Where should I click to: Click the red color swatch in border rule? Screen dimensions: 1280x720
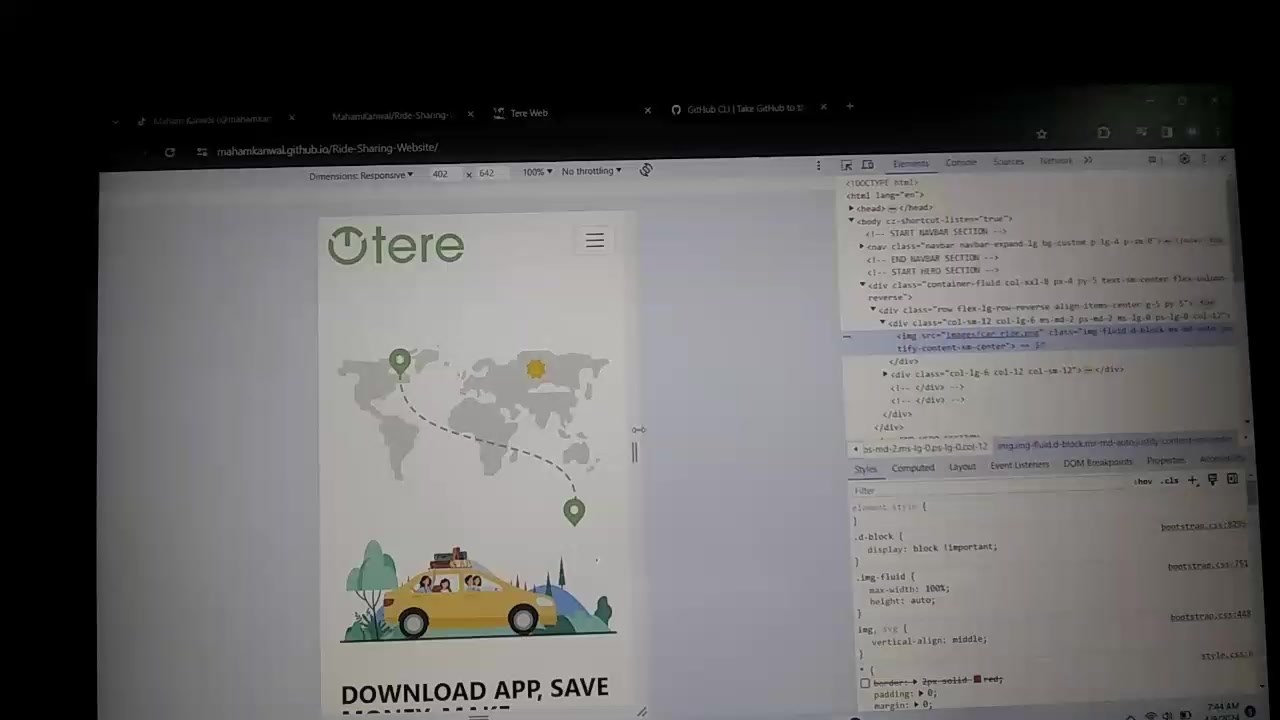click(978, 680)
